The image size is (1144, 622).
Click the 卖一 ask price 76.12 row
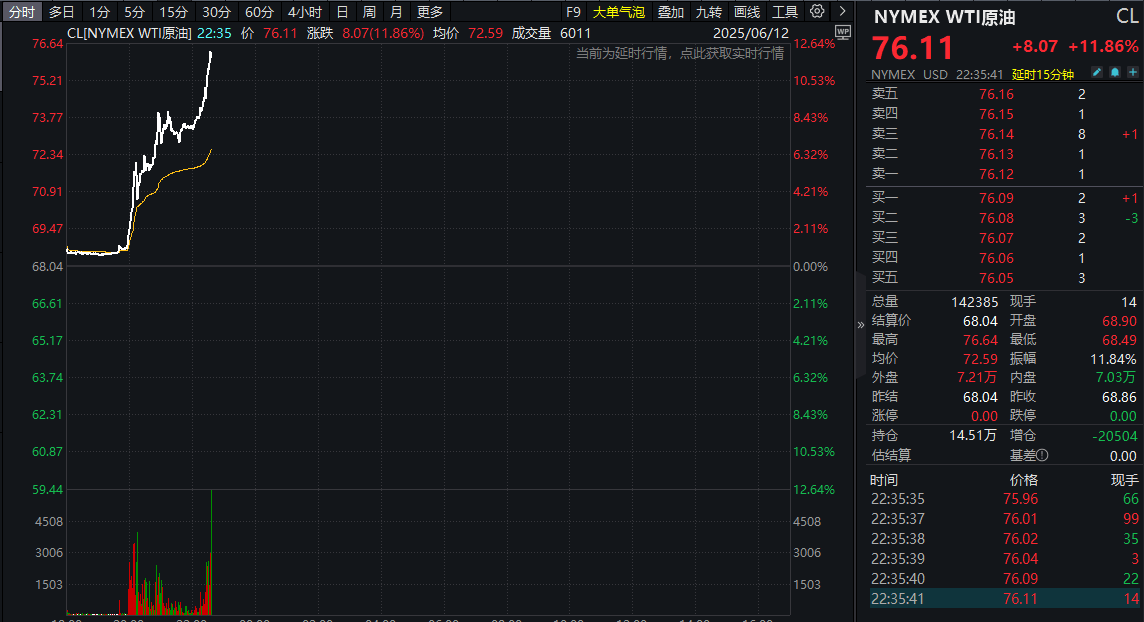click(1000, 174)
